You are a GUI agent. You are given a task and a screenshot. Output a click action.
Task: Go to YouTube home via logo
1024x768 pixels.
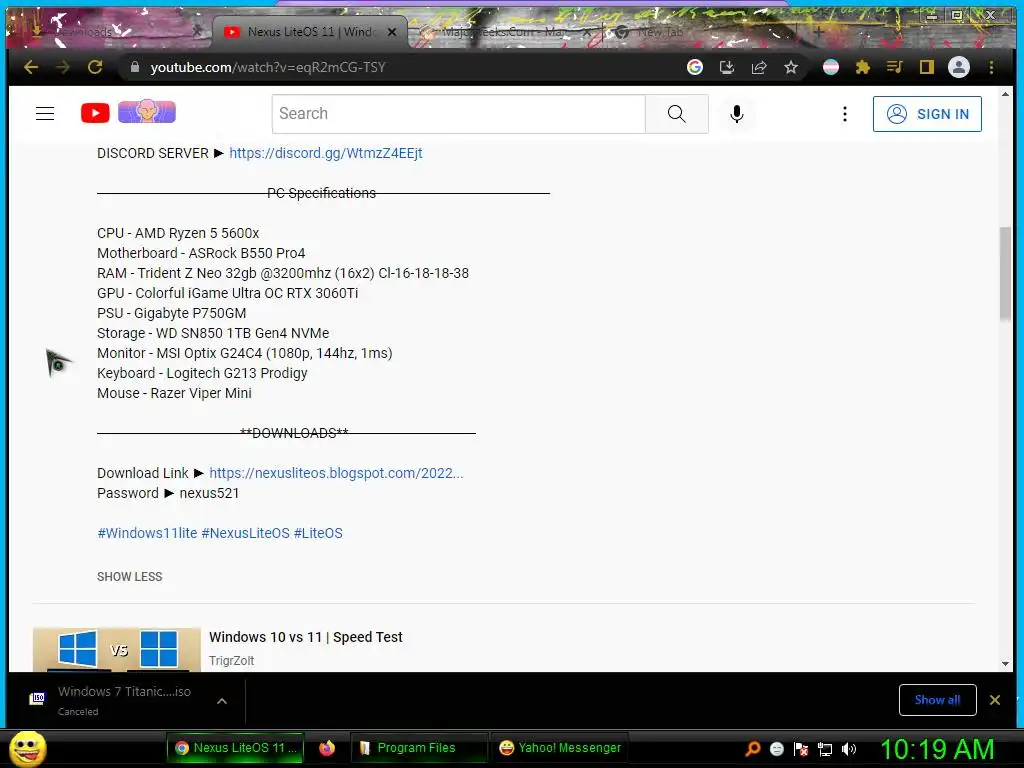click(x=95, y=113)
